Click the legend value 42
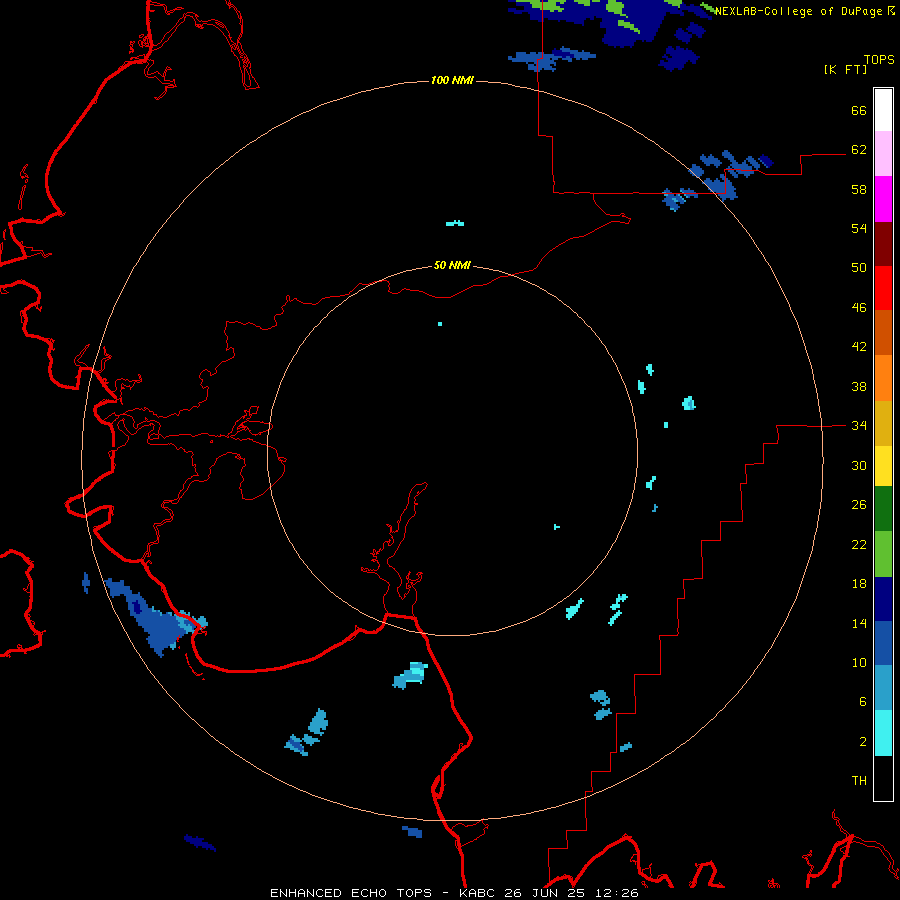Viewport: 900px width, 900px height. (x=859, y=347)
